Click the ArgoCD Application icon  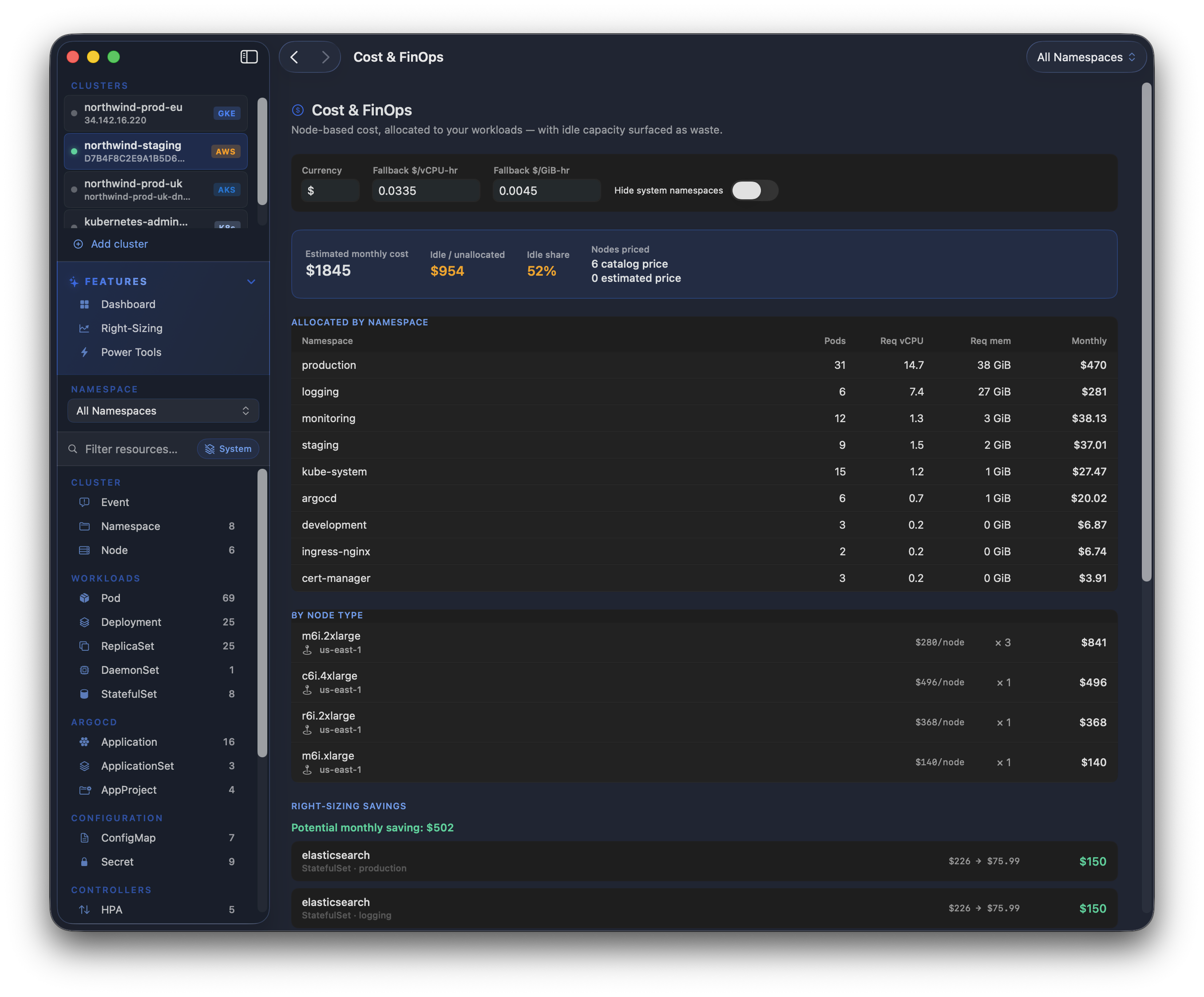click(x=84, y=742)
